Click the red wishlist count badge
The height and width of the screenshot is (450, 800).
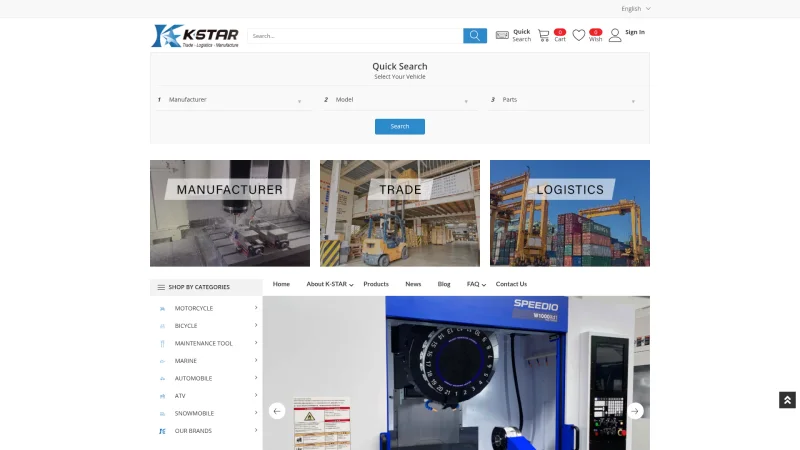click(x=595, y=32)
